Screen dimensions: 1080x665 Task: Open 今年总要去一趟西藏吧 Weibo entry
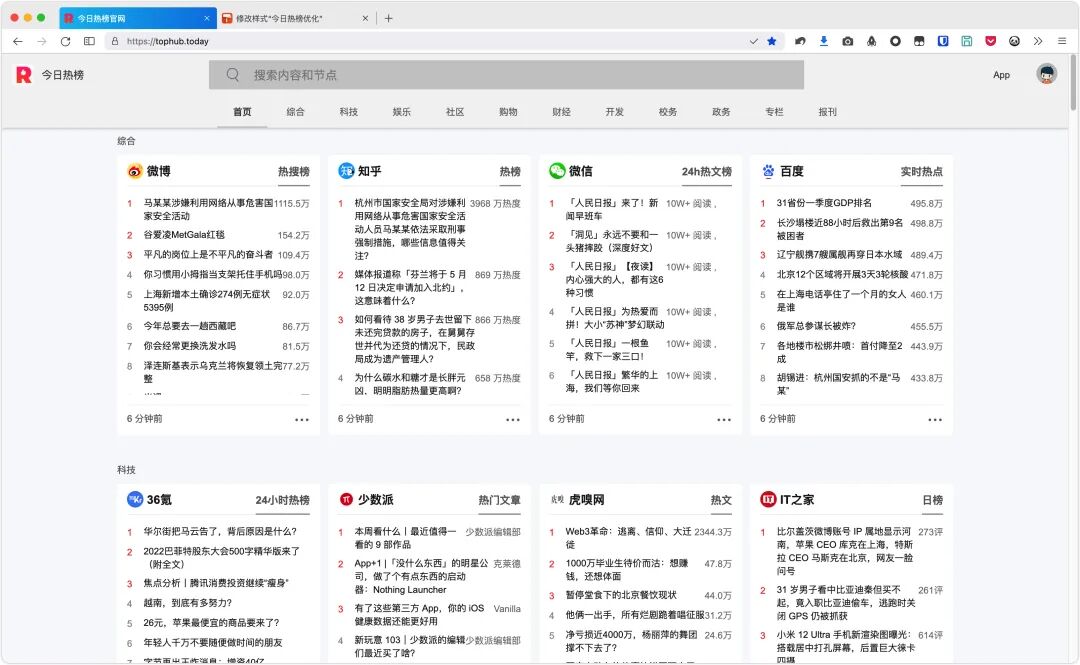189,326
